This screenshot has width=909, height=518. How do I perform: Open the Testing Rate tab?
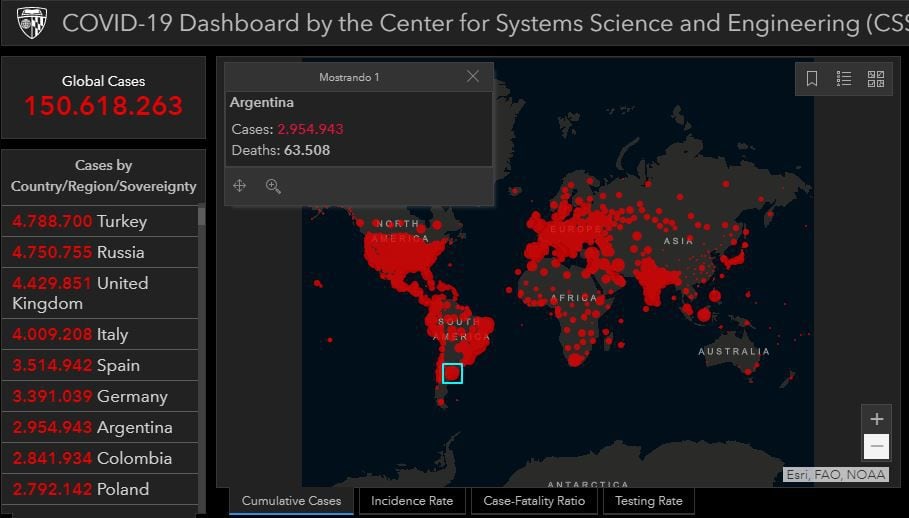[649, 501]
